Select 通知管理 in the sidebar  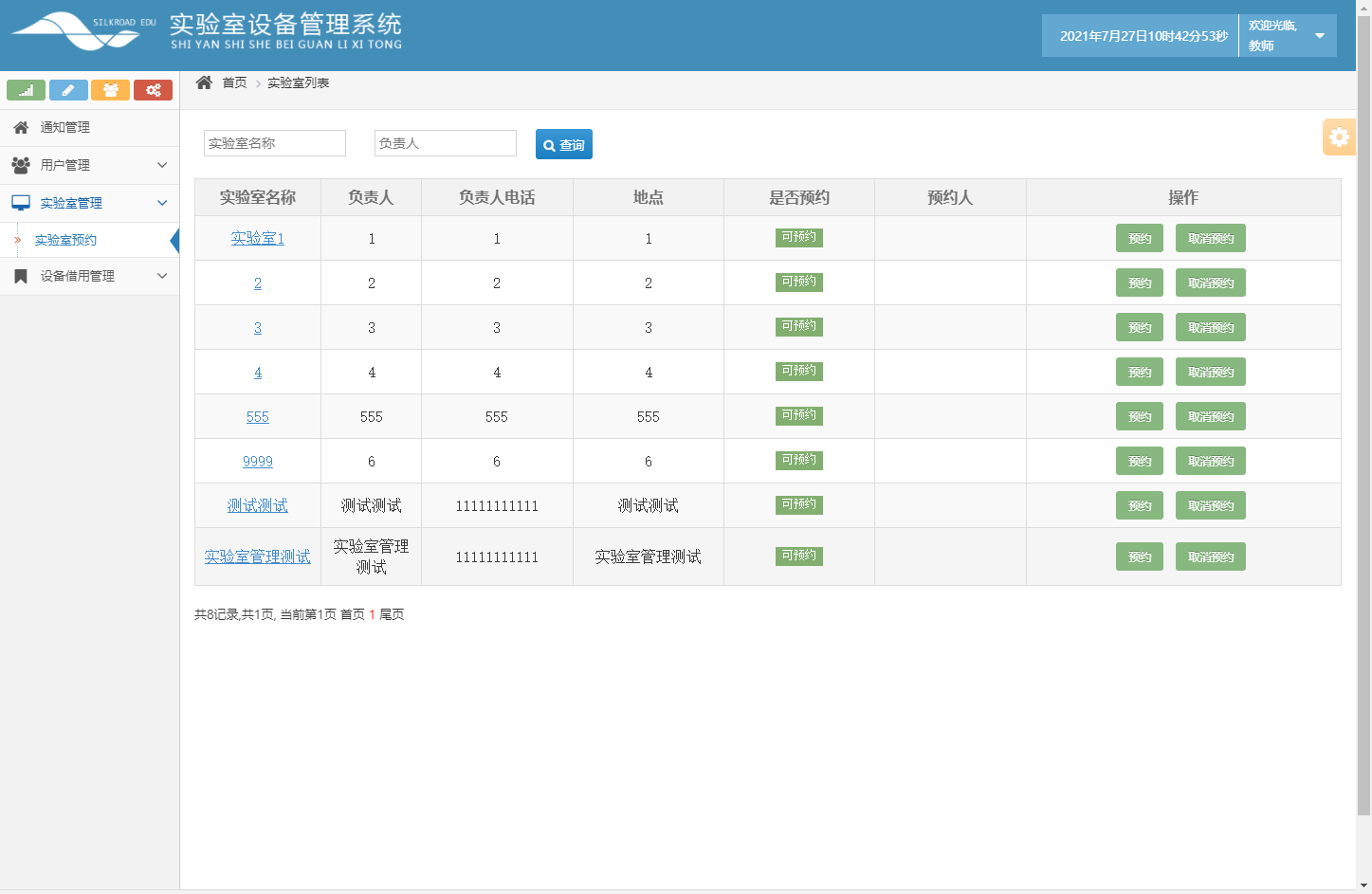click(63, 127)
